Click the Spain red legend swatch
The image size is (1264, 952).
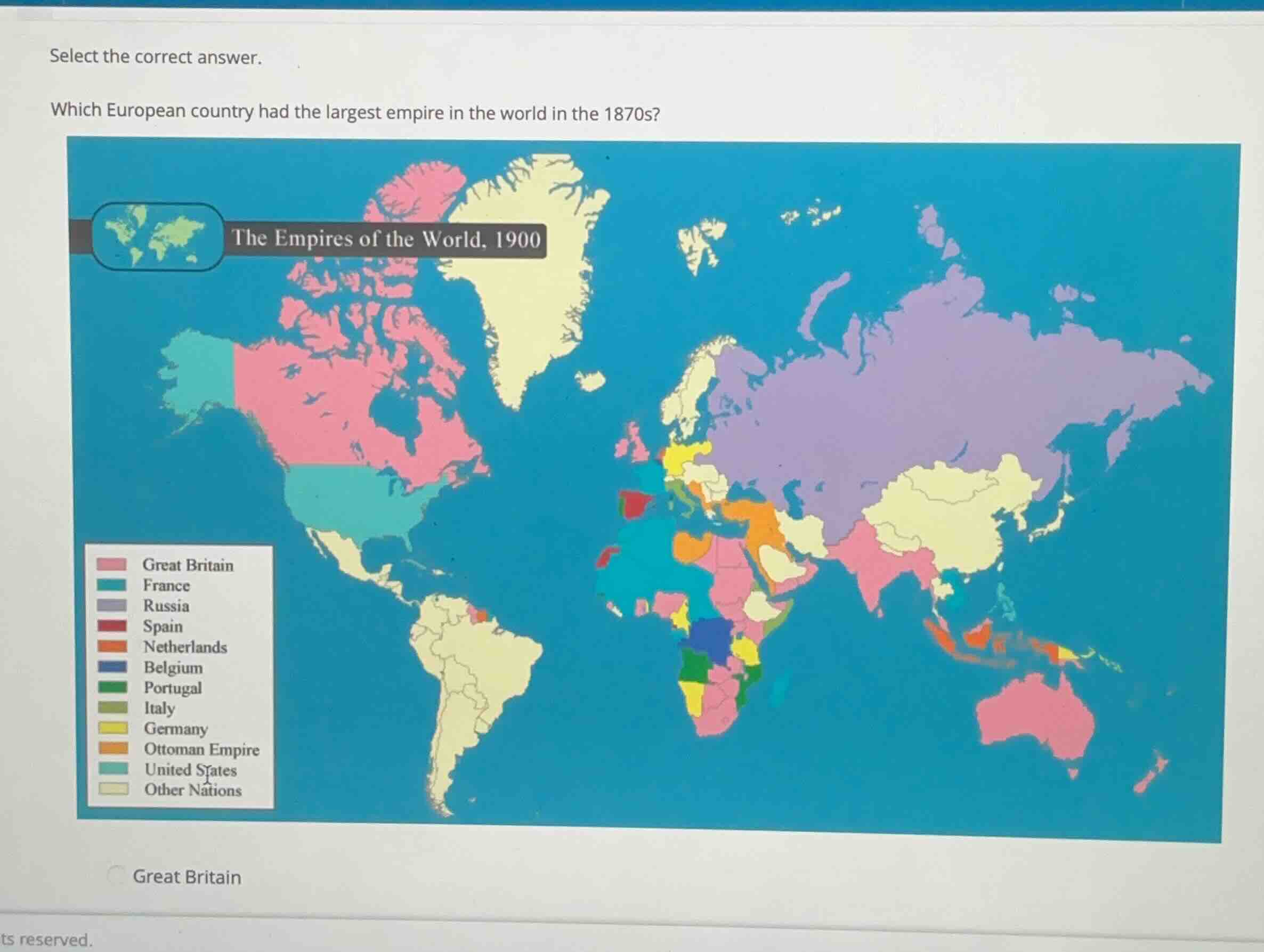[112, 626]
